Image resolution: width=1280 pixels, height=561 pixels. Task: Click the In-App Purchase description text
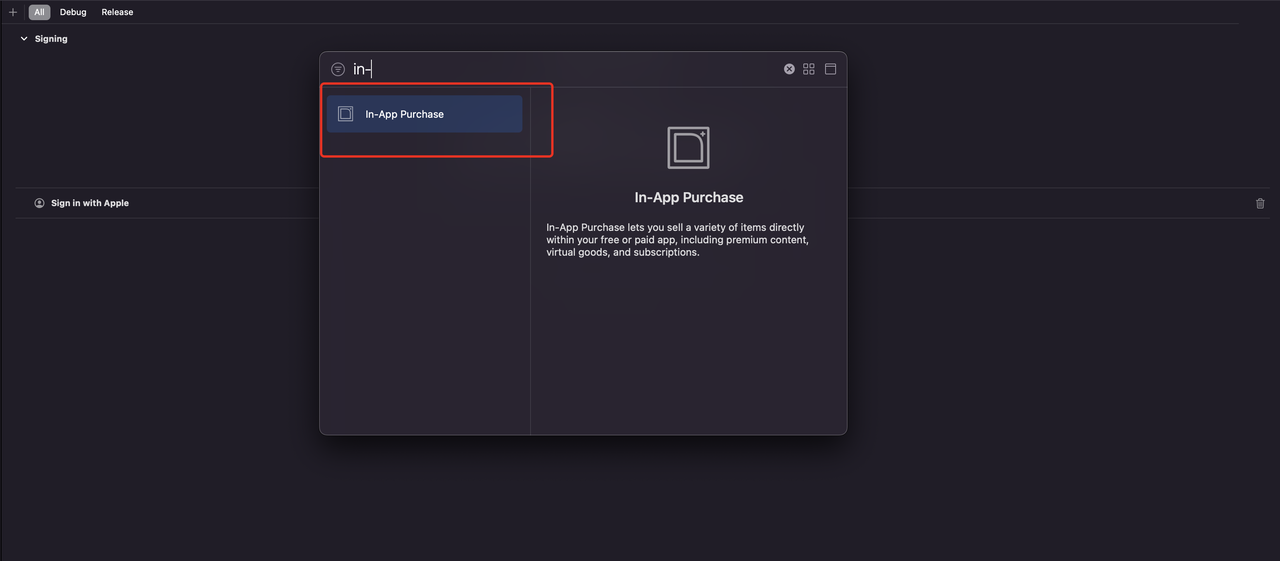(678, 240)
